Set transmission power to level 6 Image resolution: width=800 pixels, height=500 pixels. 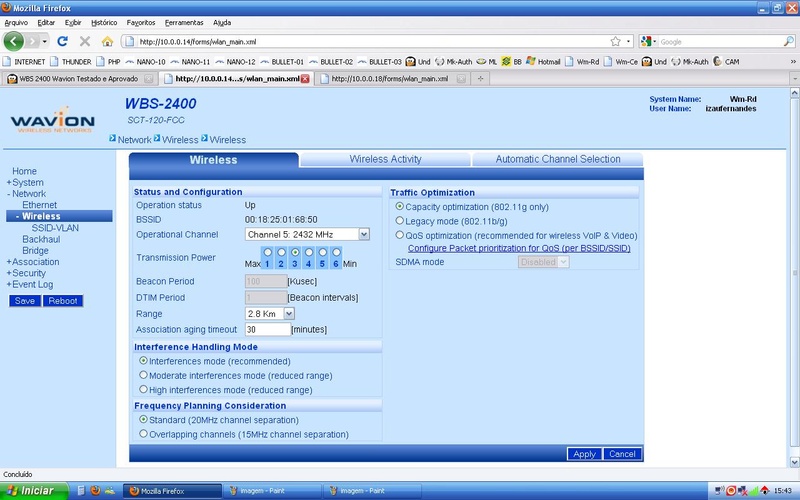pos(336,252)
